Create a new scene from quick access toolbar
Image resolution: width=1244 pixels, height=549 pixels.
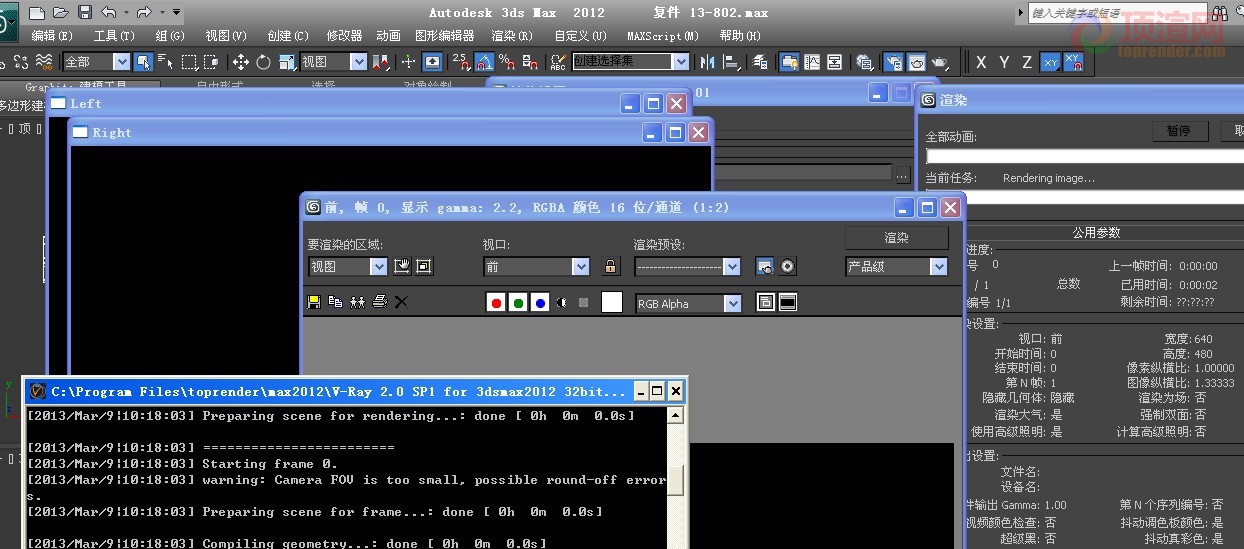coord(36,12)
